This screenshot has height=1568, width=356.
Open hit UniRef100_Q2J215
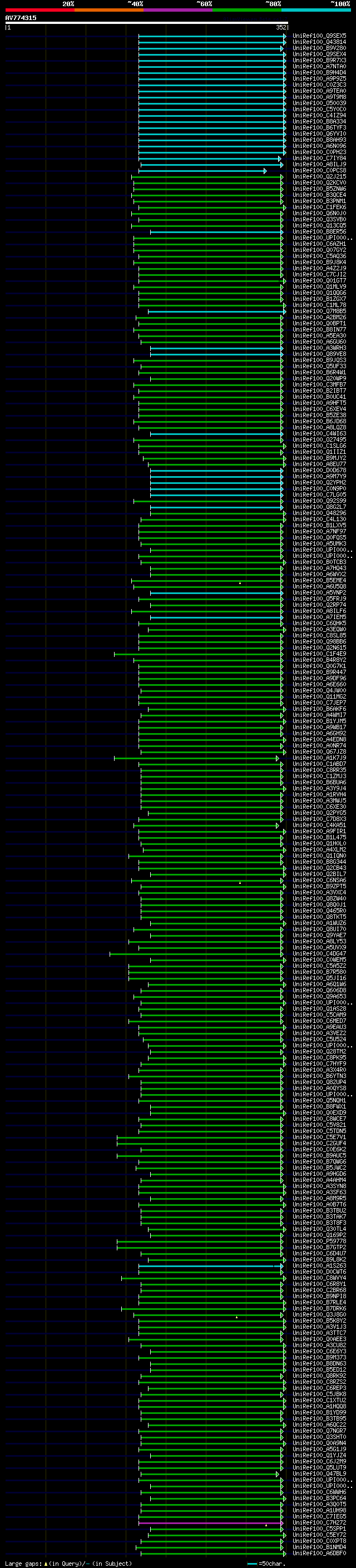(x=319, y=176)
